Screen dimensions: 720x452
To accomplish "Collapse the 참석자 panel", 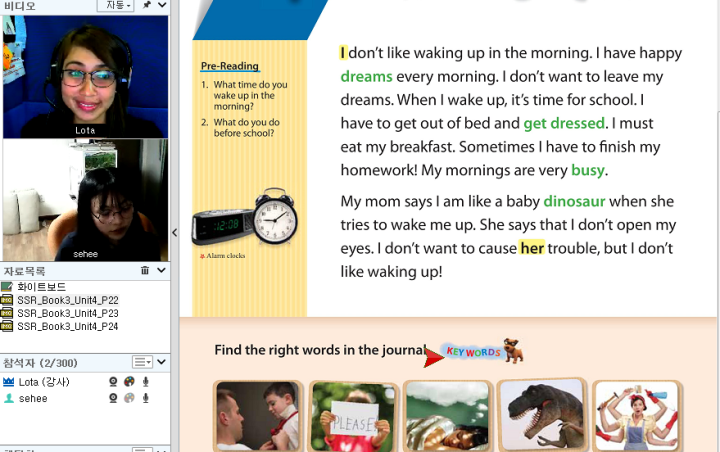I will (161, 362).
